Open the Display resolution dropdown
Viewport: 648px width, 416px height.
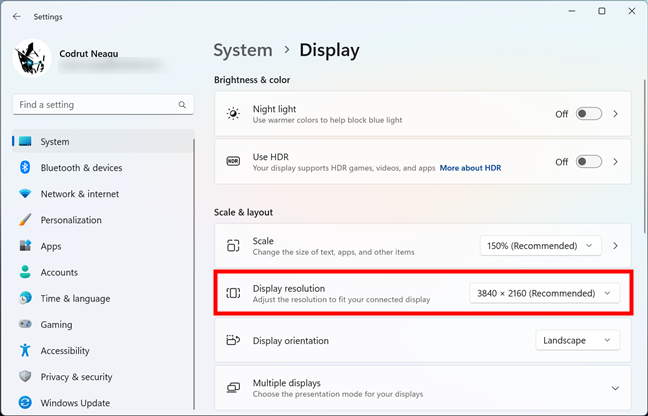[x=545, y=293]
